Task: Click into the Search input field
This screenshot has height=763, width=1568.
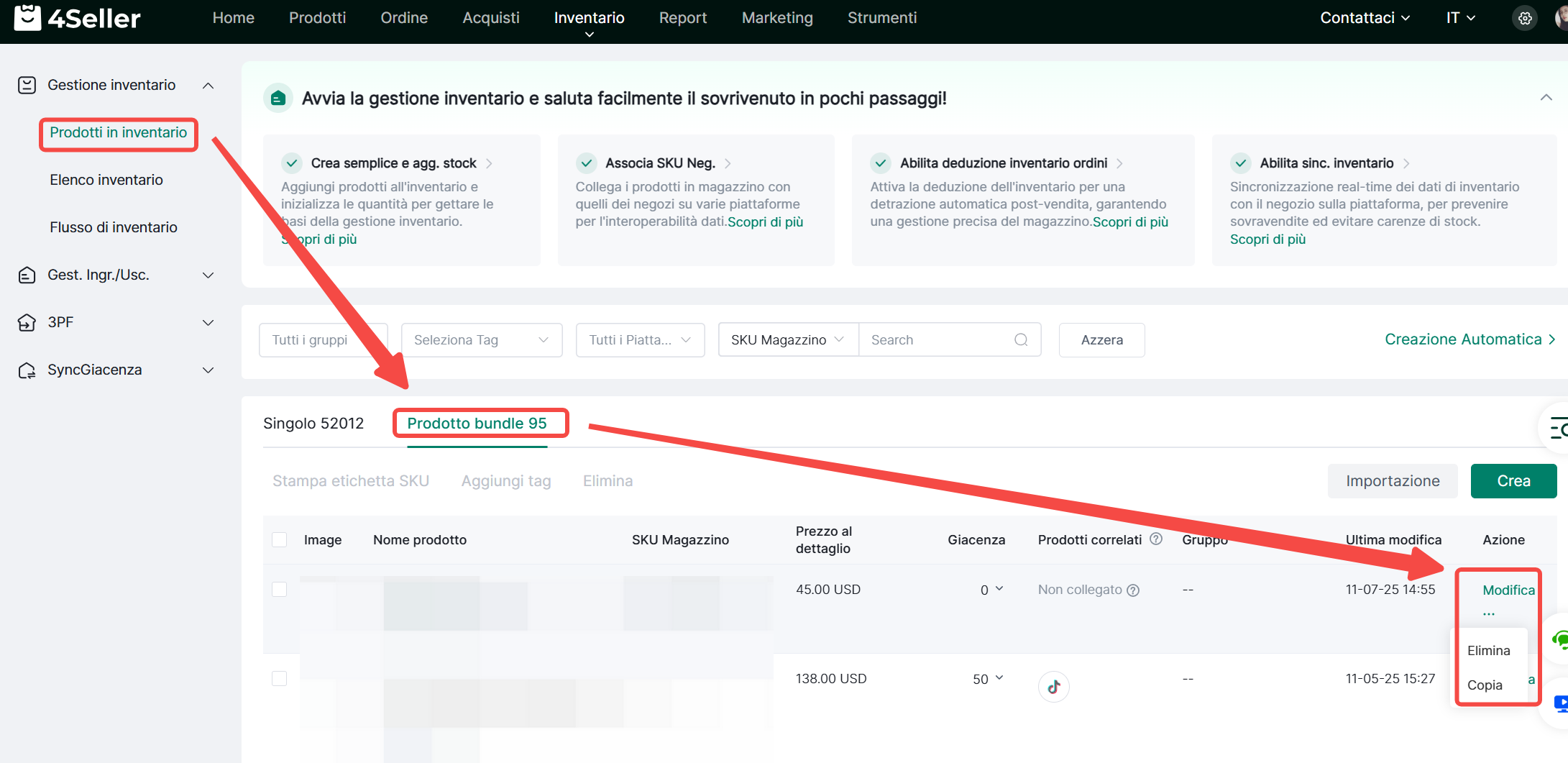Action: [x=937, y=340]
